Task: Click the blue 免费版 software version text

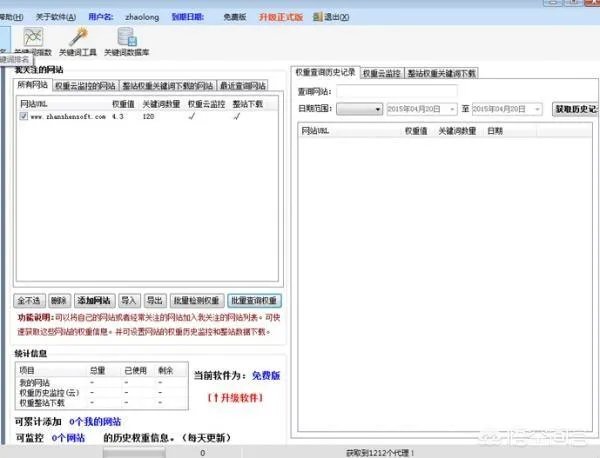Action: (266, 376)
